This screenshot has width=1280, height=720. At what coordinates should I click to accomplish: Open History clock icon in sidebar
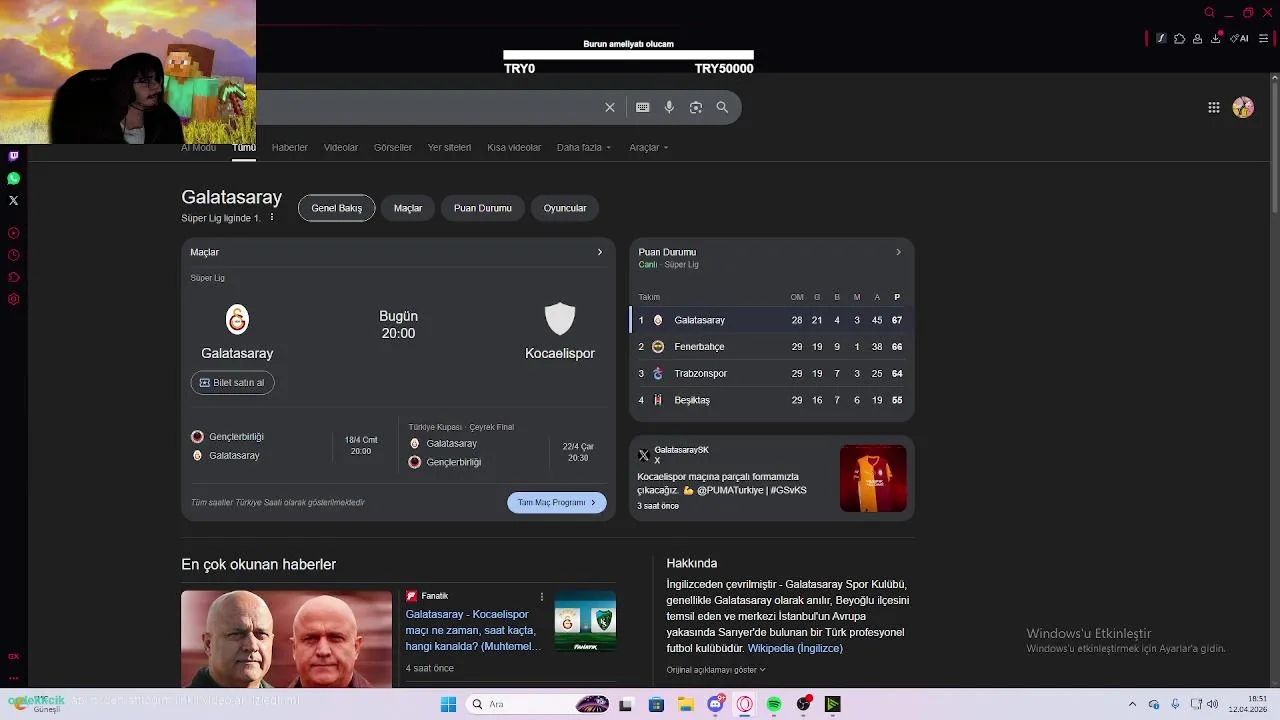(13, 255)
